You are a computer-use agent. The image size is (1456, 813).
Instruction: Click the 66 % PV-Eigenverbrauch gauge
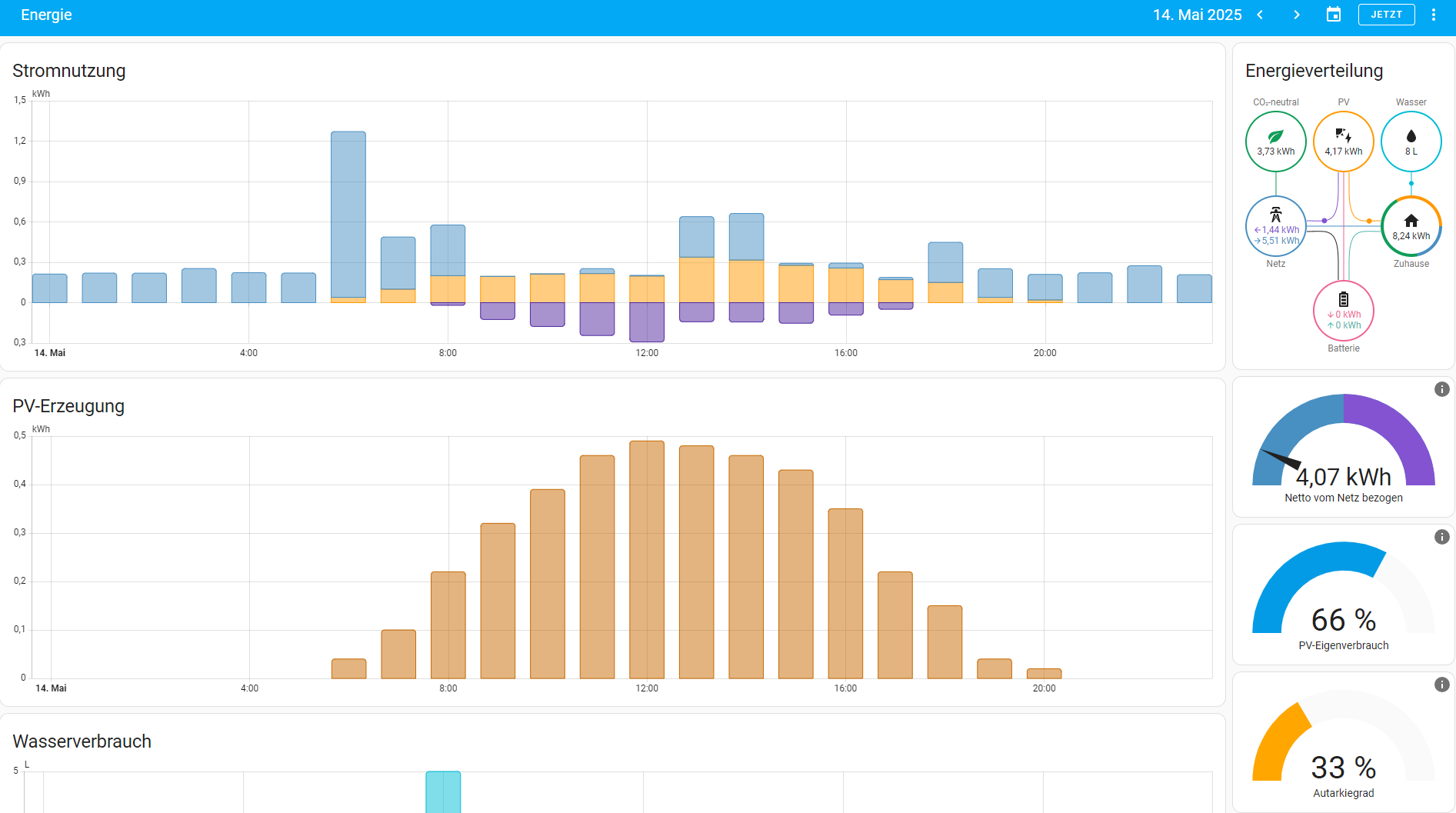click(x=1343, y=596)
